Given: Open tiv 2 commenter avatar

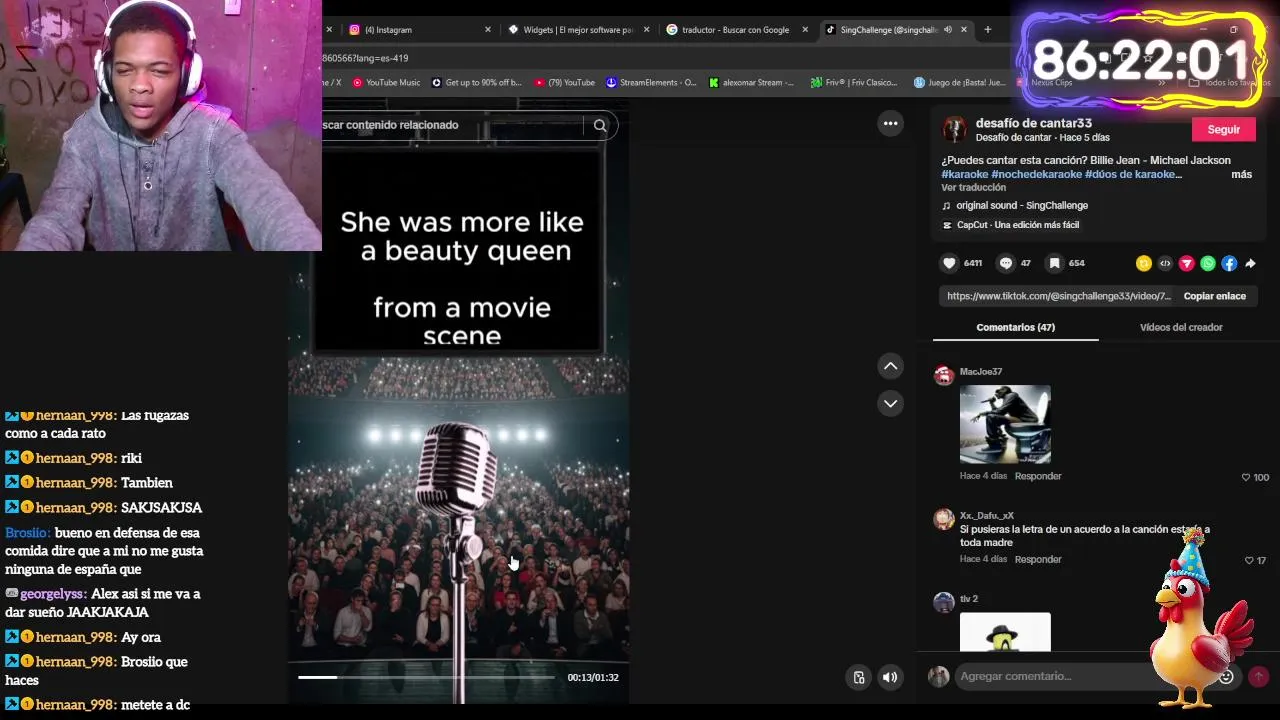Looking at the screenshot, I should tap(943, 602).
